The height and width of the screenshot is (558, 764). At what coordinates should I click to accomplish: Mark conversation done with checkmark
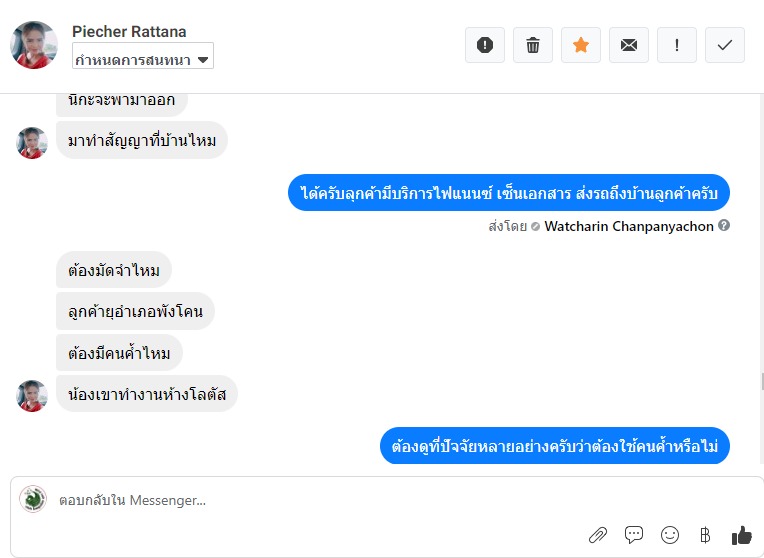[x=725, y=45]
